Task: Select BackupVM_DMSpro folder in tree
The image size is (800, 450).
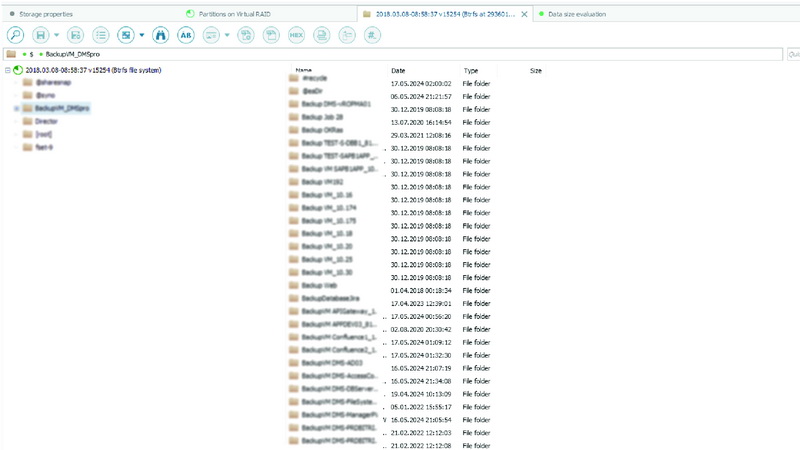Action: coord(62,108)
